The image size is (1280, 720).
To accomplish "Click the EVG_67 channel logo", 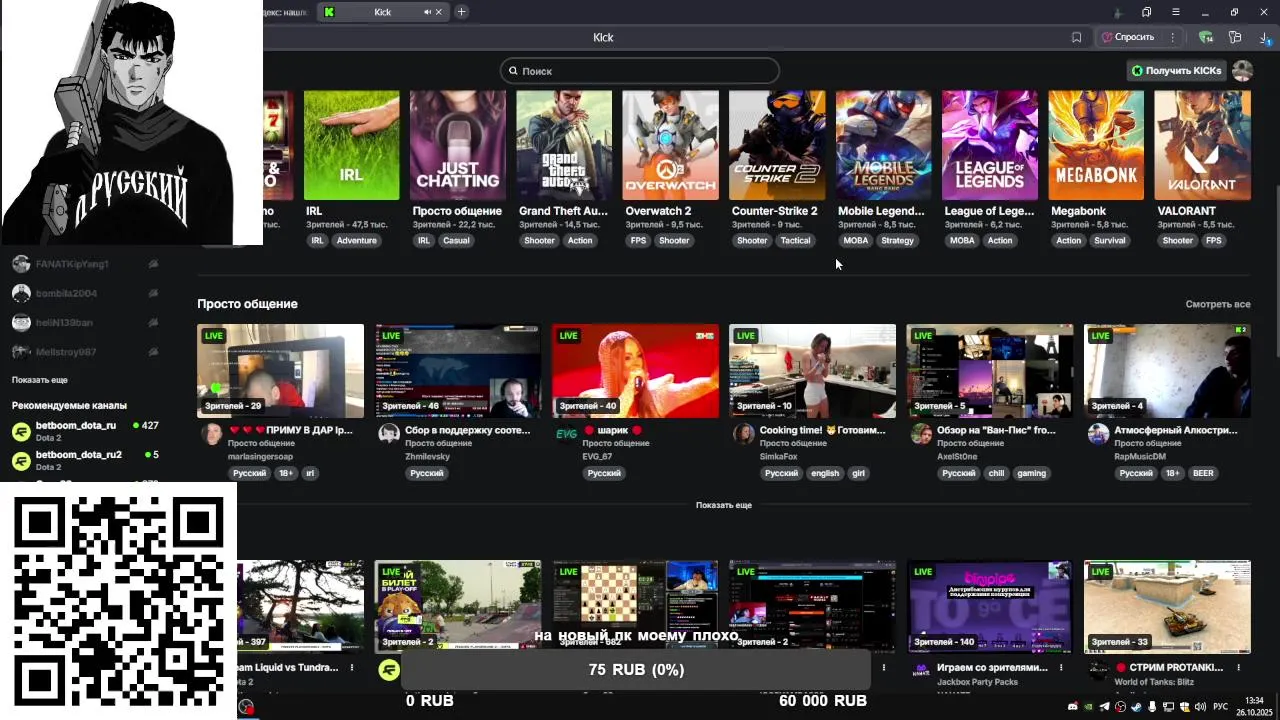I will tap(566, 433).
